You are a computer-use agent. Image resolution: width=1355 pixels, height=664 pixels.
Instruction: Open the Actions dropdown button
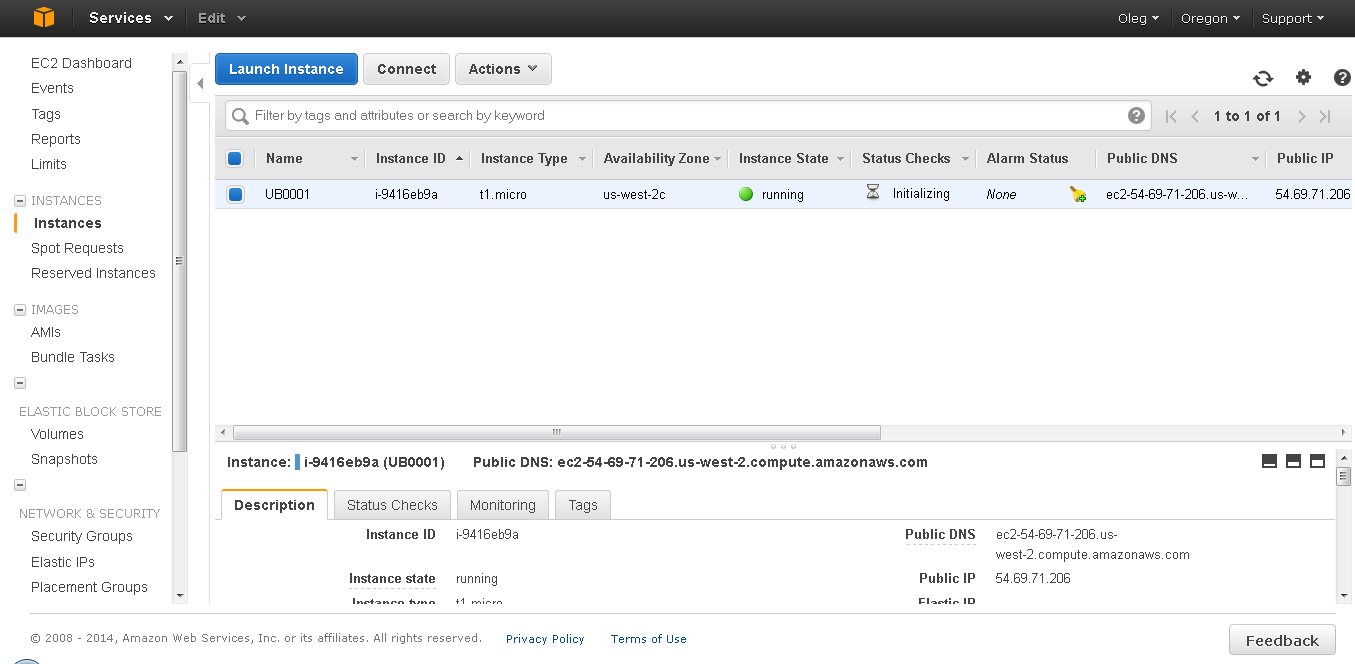[x=503, y=69]
